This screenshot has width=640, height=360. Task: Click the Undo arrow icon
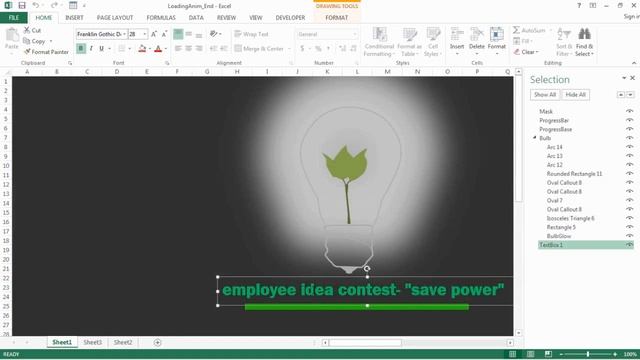click(x=36, y=5)
